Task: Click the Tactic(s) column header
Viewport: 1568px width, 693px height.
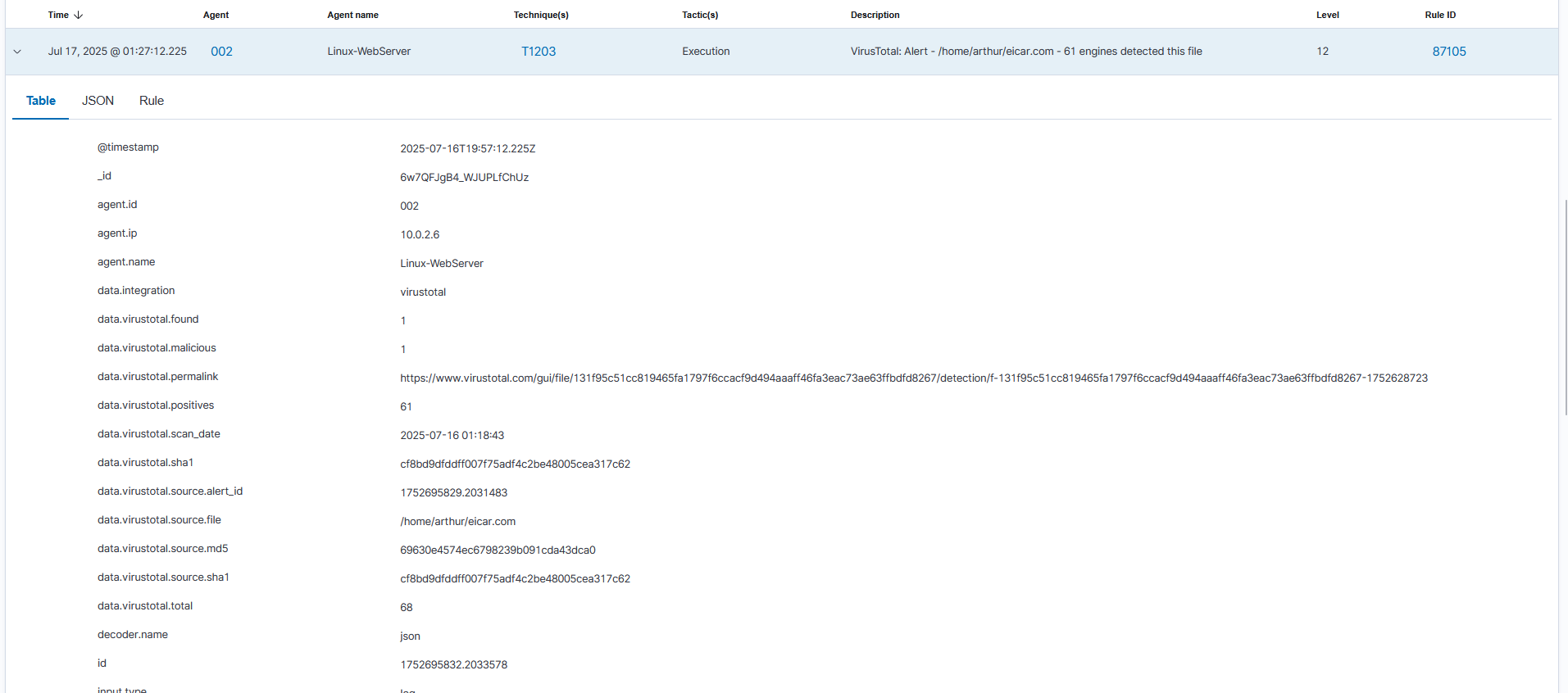Action: tap(700, 15)
